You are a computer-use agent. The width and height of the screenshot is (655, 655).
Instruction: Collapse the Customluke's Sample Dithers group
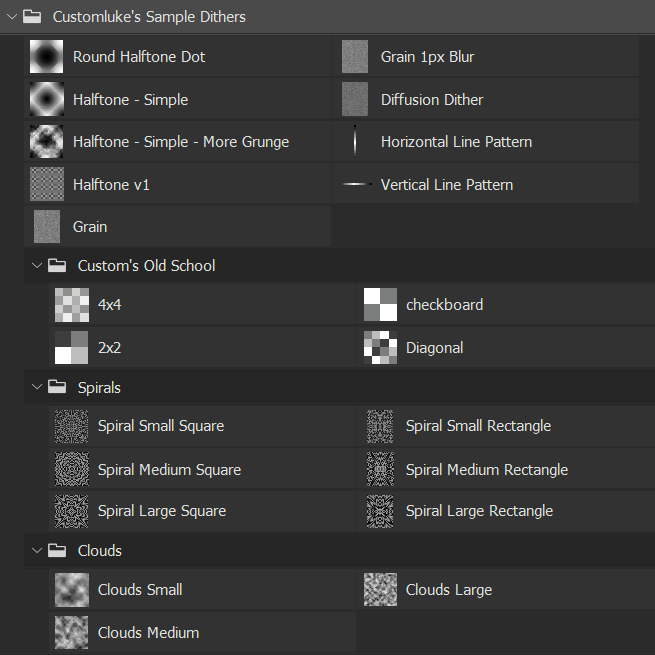pyautogui.click(x=12, y=16)
